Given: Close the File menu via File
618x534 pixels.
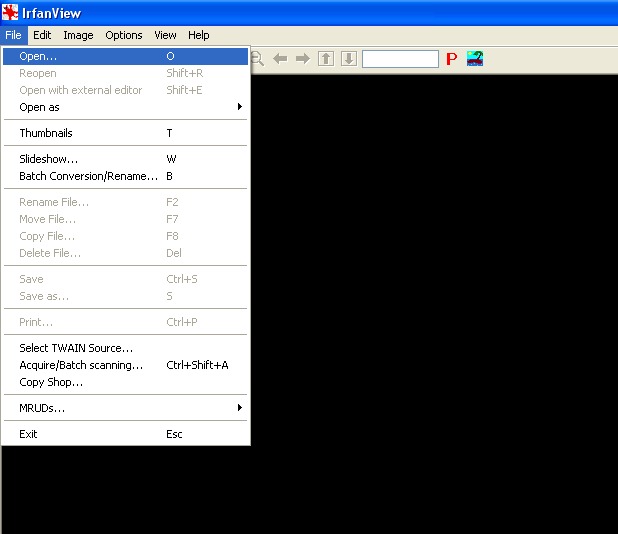Looking at the screenshot, I should point(13,35).
